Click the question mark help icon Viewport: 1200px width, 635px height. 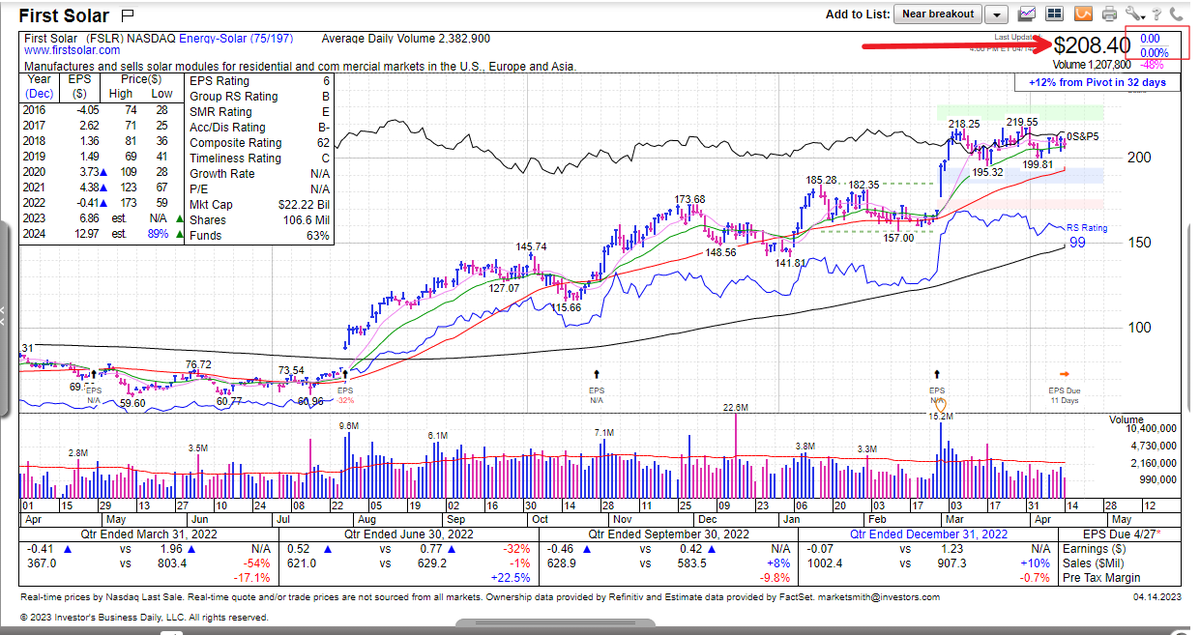pos(1156,15)
